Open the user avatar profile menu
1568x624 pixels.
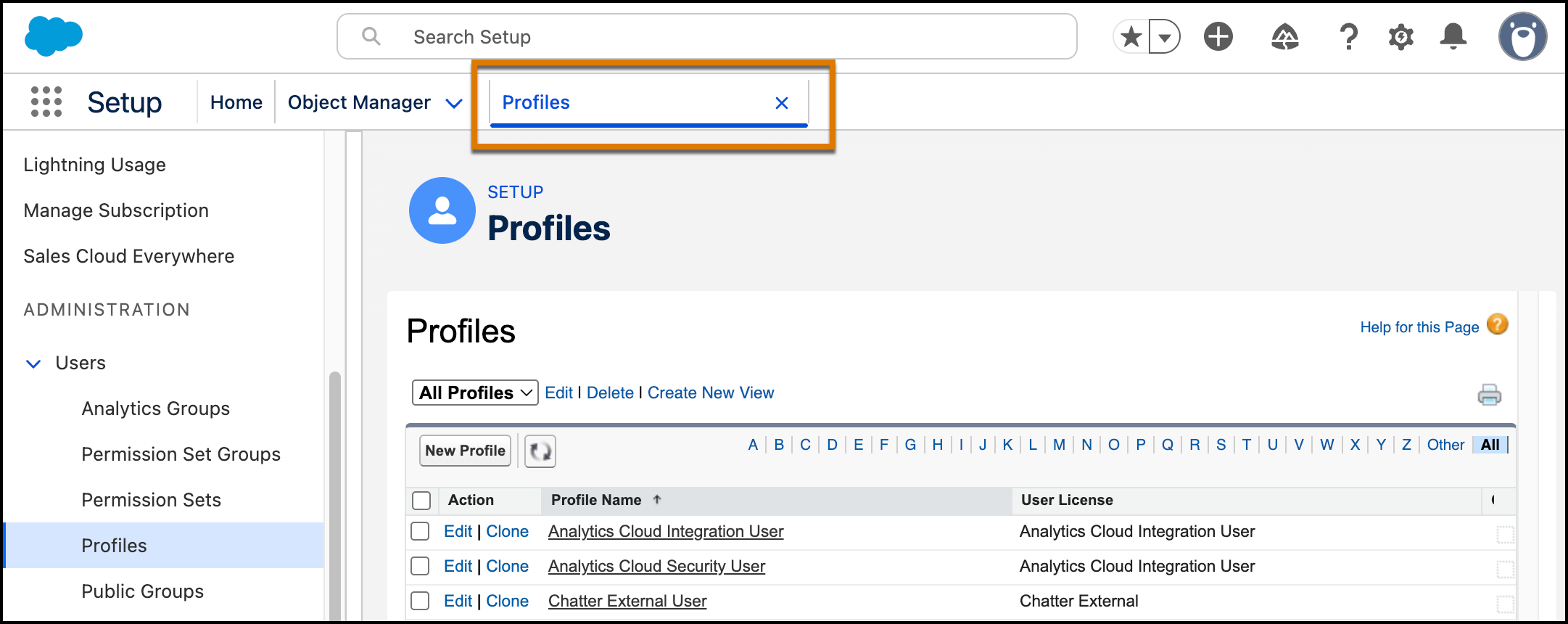click(x=1523, y=36)
